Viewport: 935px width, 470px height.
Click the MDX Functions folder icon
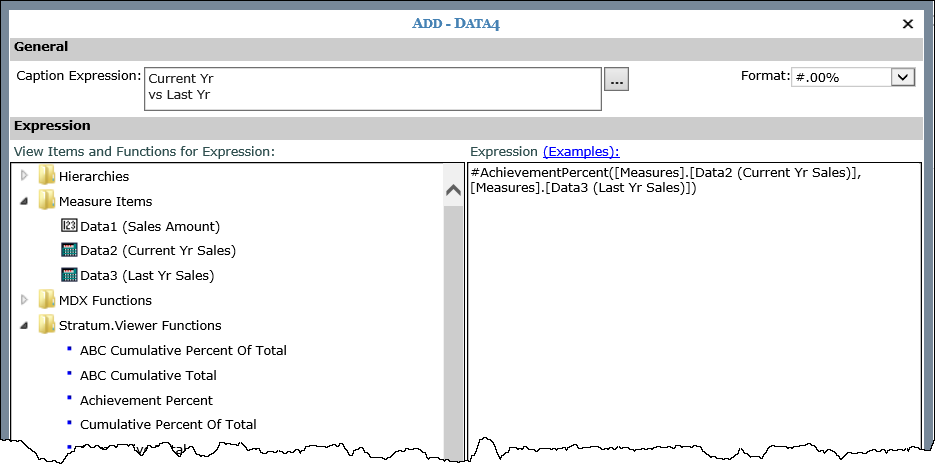46,300
